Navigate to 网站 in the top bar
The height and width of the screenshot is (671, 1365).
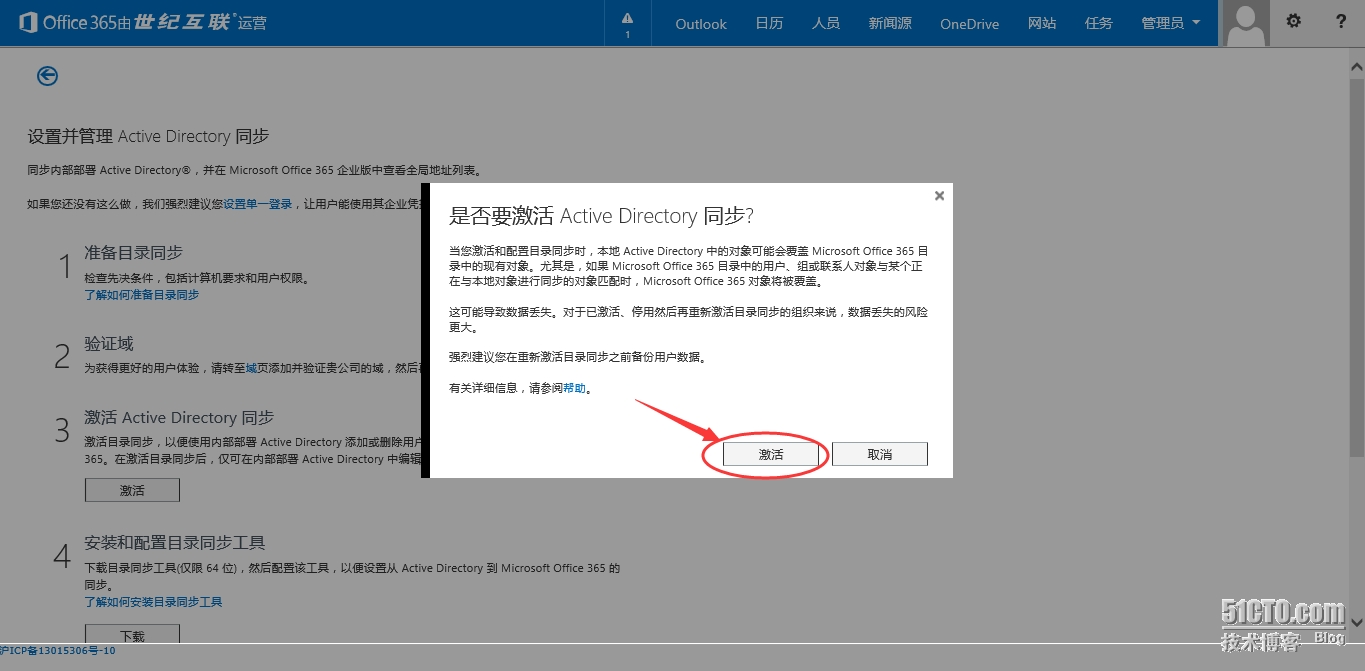pos(1041,23)
